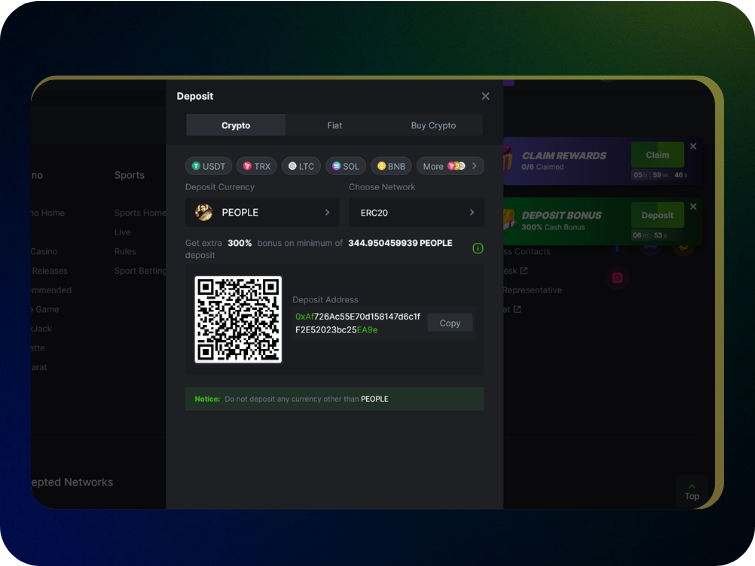Click the Claim Rewards gift icon
755x566 pixels.
pos(508,159)
